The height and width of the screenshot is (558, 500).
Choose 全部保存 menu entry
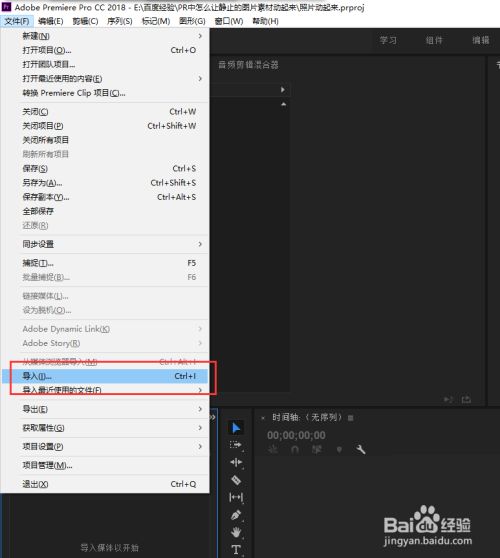point(105,211)
